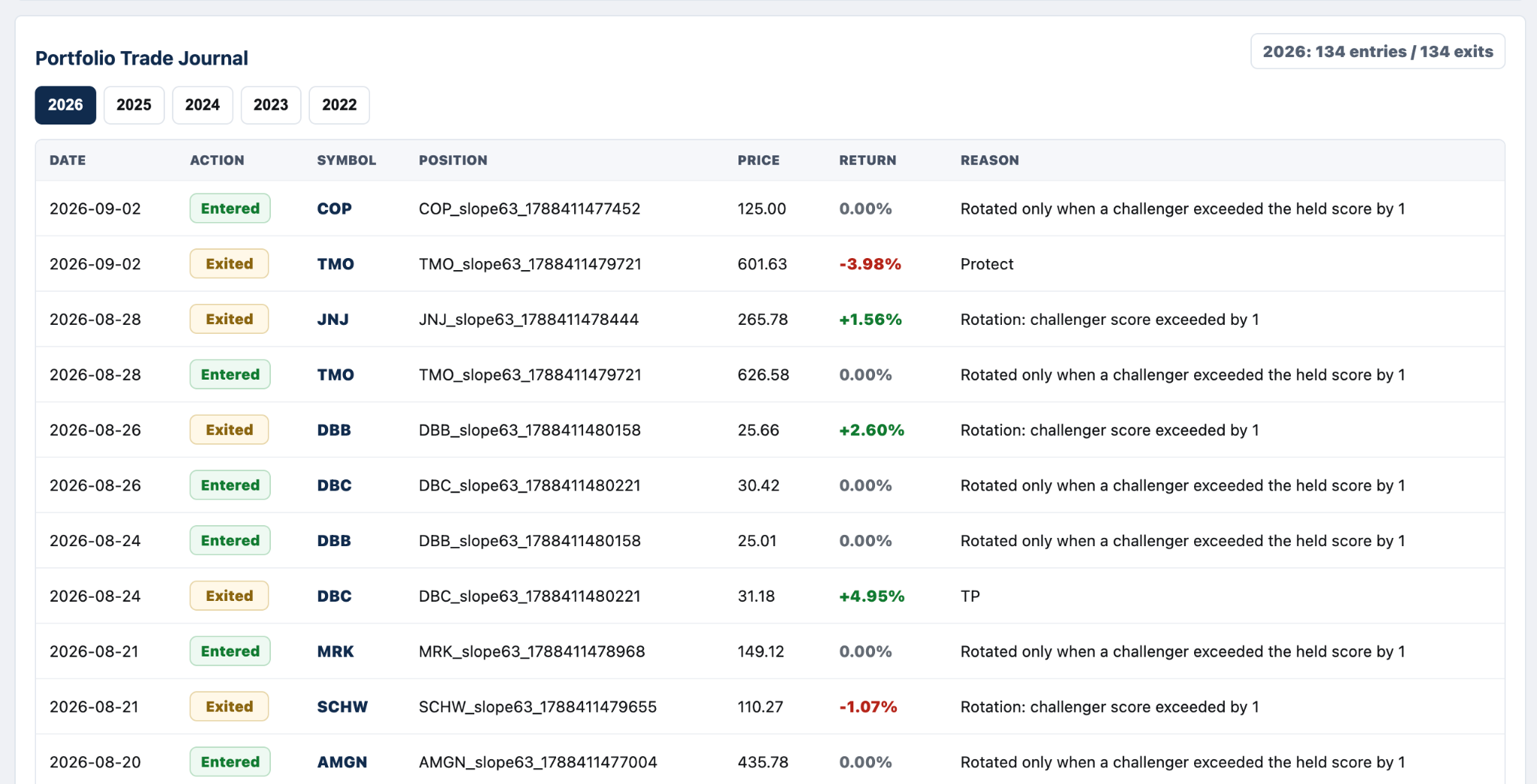
Task: Switch to the 2026 year tab
Action: (x=65, y=105)
